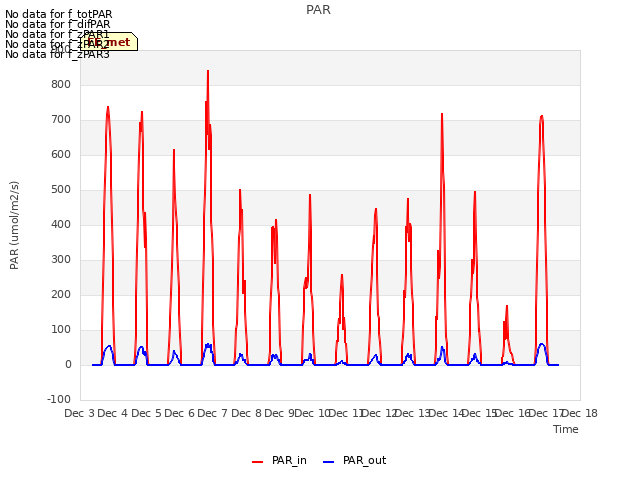Click the Dec 5 x-axis label
Image resolution: width=640 pixels, height=480 pixels.
click(146, 413)
